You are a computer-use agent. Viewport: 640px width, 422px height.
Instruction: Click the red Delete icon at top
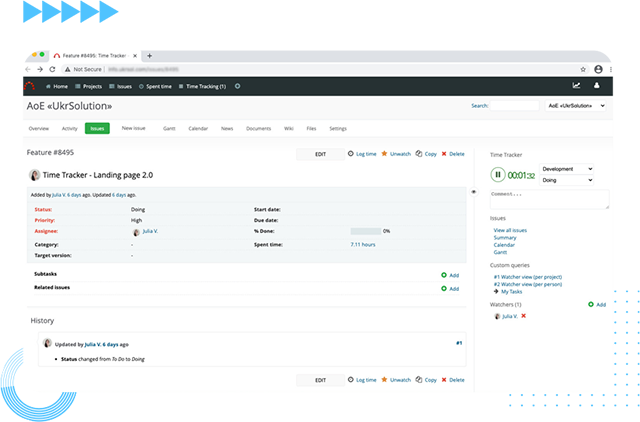[444, 154]
